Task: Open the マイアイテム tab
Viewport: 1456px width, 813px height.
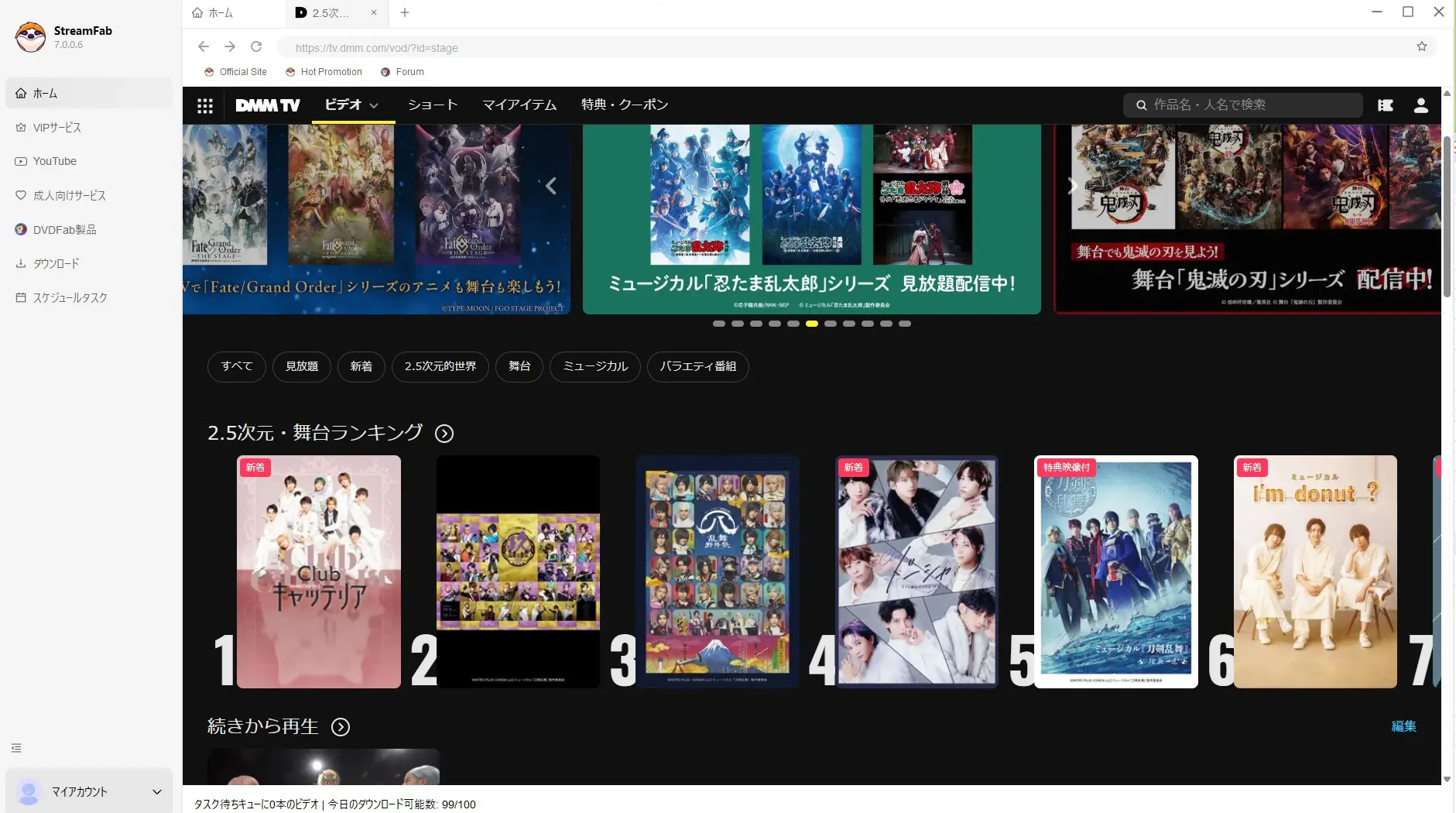Action: [519, 105]
